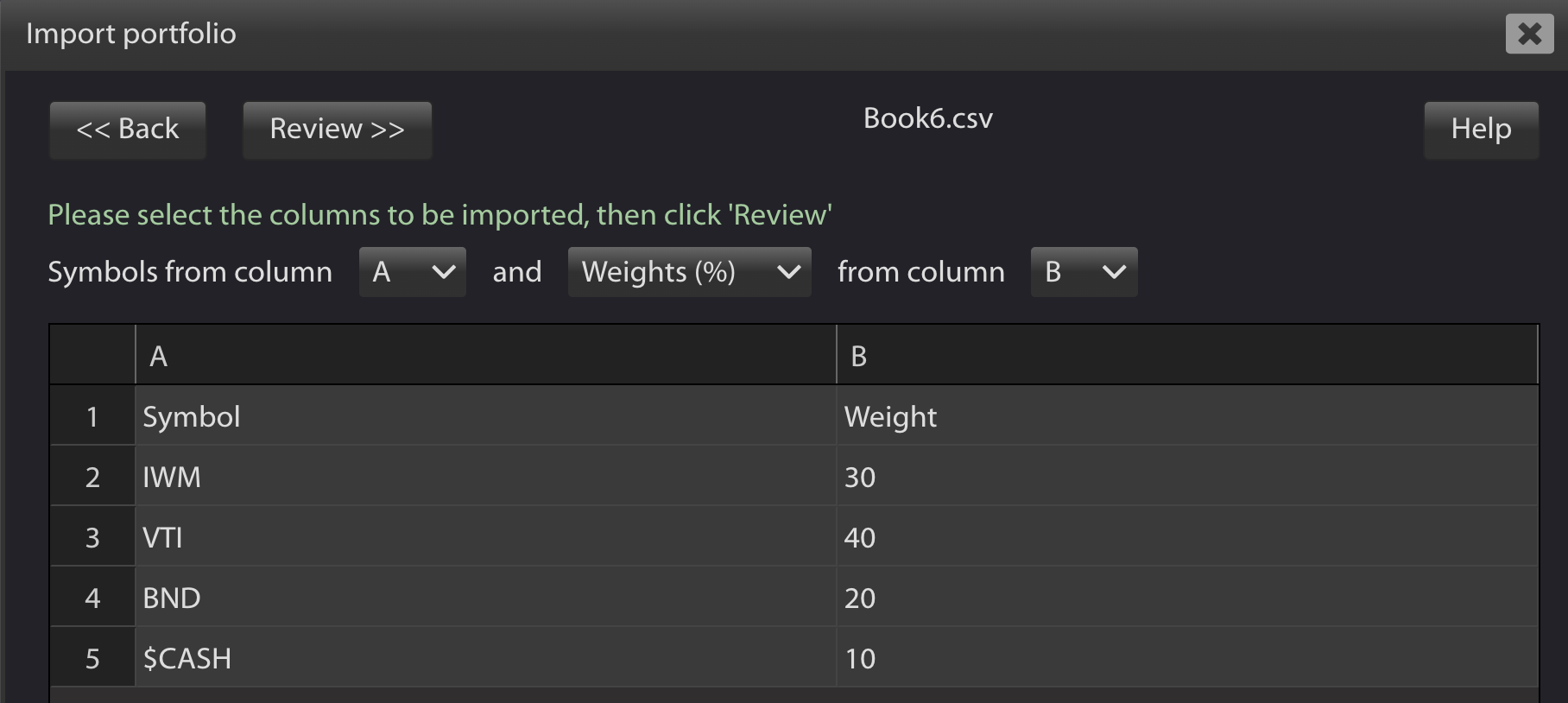This screenshot has height=703, width=1568.
Task: Select the BND symbol cell
Action: tap(486, 597)
